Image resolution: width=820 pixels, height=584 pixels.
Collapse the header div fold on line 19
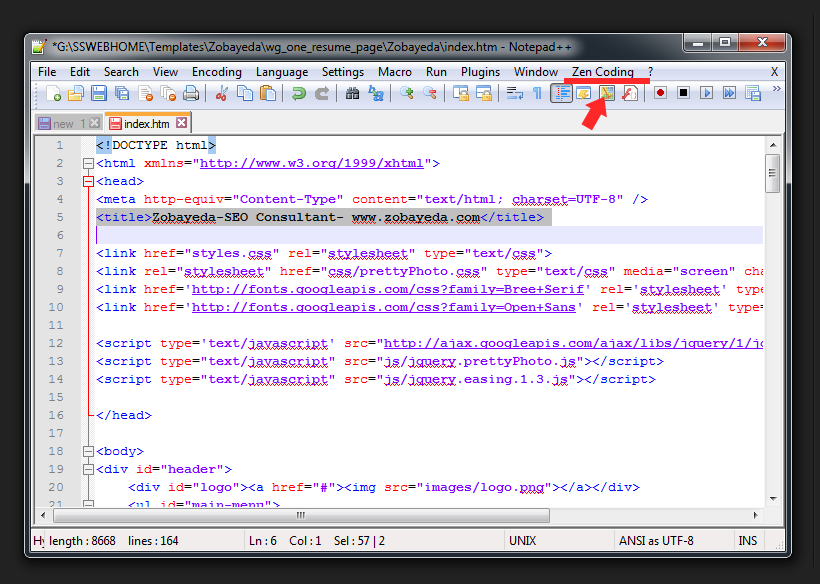point(88,470)
